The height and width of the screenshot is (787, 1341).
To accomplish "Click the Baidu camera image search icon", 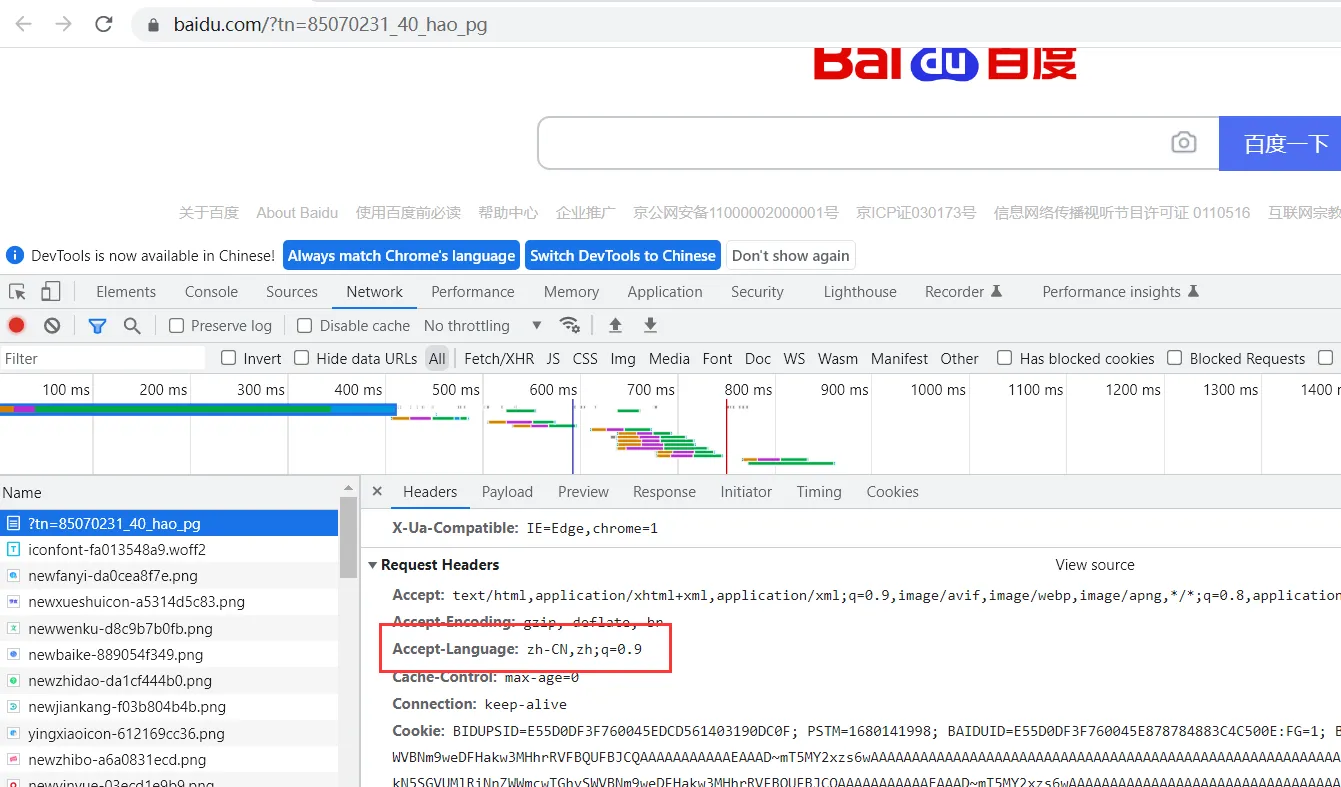I will tap(1183, 143).
